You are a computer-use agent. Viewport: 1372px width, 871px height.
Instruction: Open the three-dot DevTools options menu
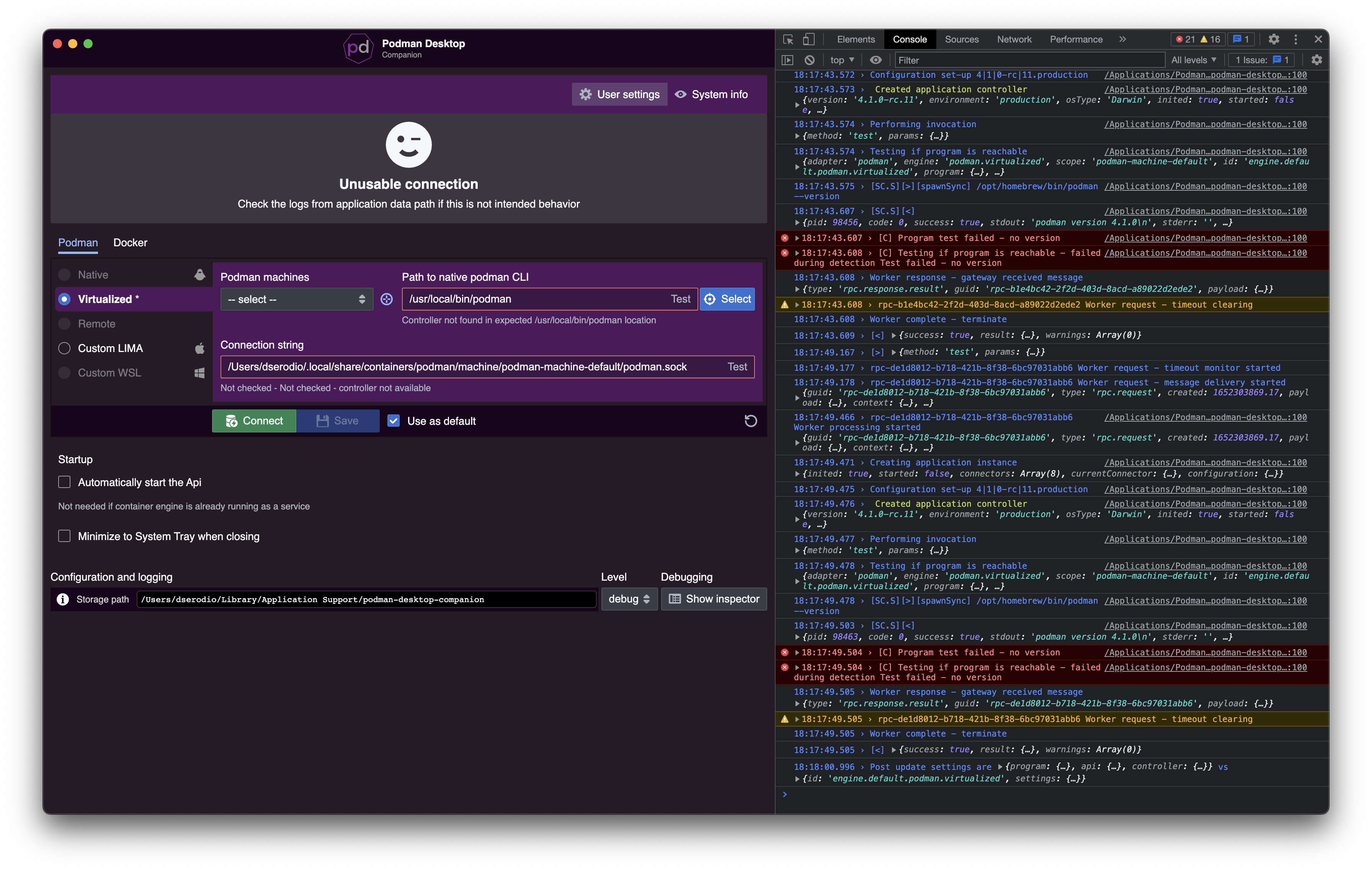(x=1296, y=39)
